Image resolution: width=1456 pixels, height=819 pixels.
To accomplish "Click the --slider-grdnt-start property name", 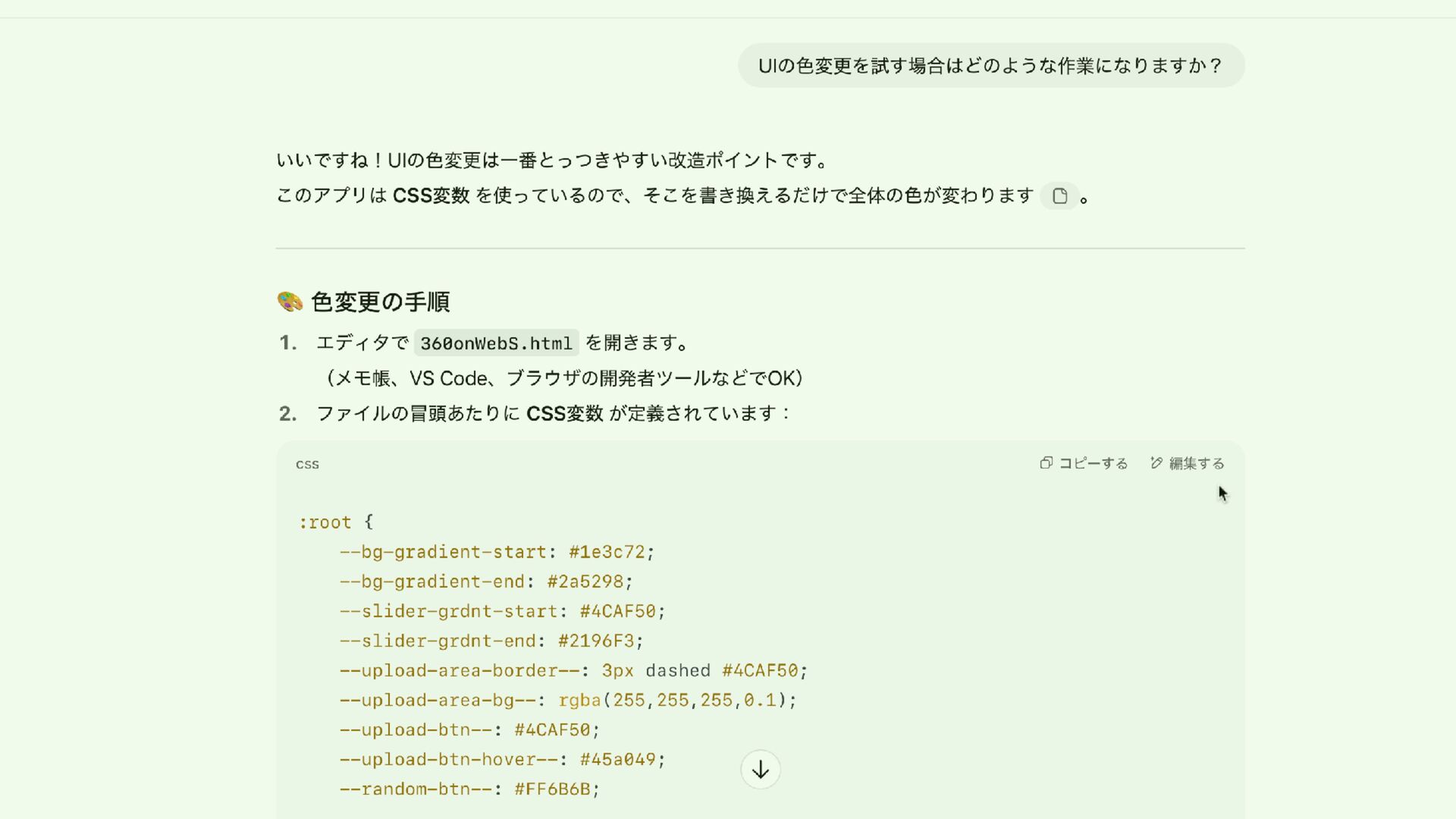I will coord(449,611).
